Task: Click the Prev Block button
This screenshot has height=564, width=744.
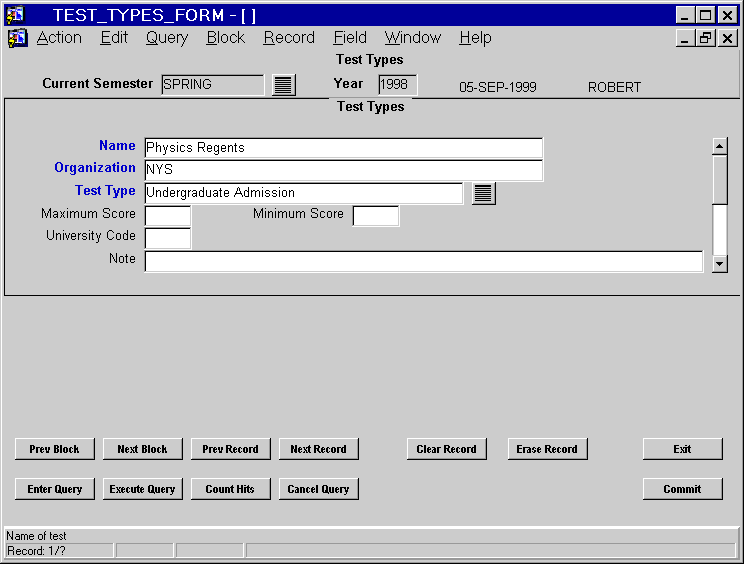Action: [x=55, y=449]
